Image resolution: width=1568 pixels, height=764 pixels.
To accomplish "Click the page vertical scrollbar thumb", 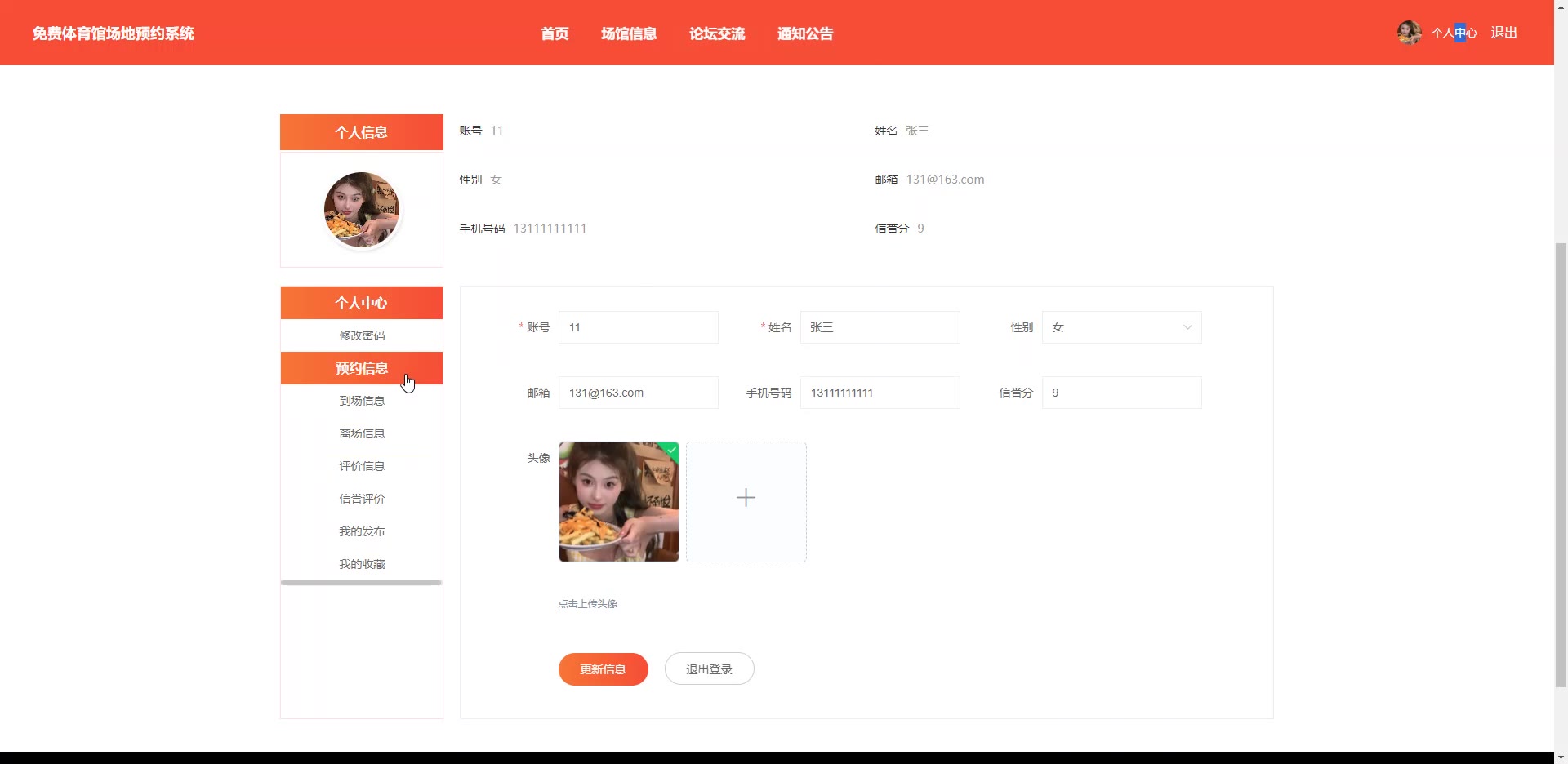I will click(1561, 465).
